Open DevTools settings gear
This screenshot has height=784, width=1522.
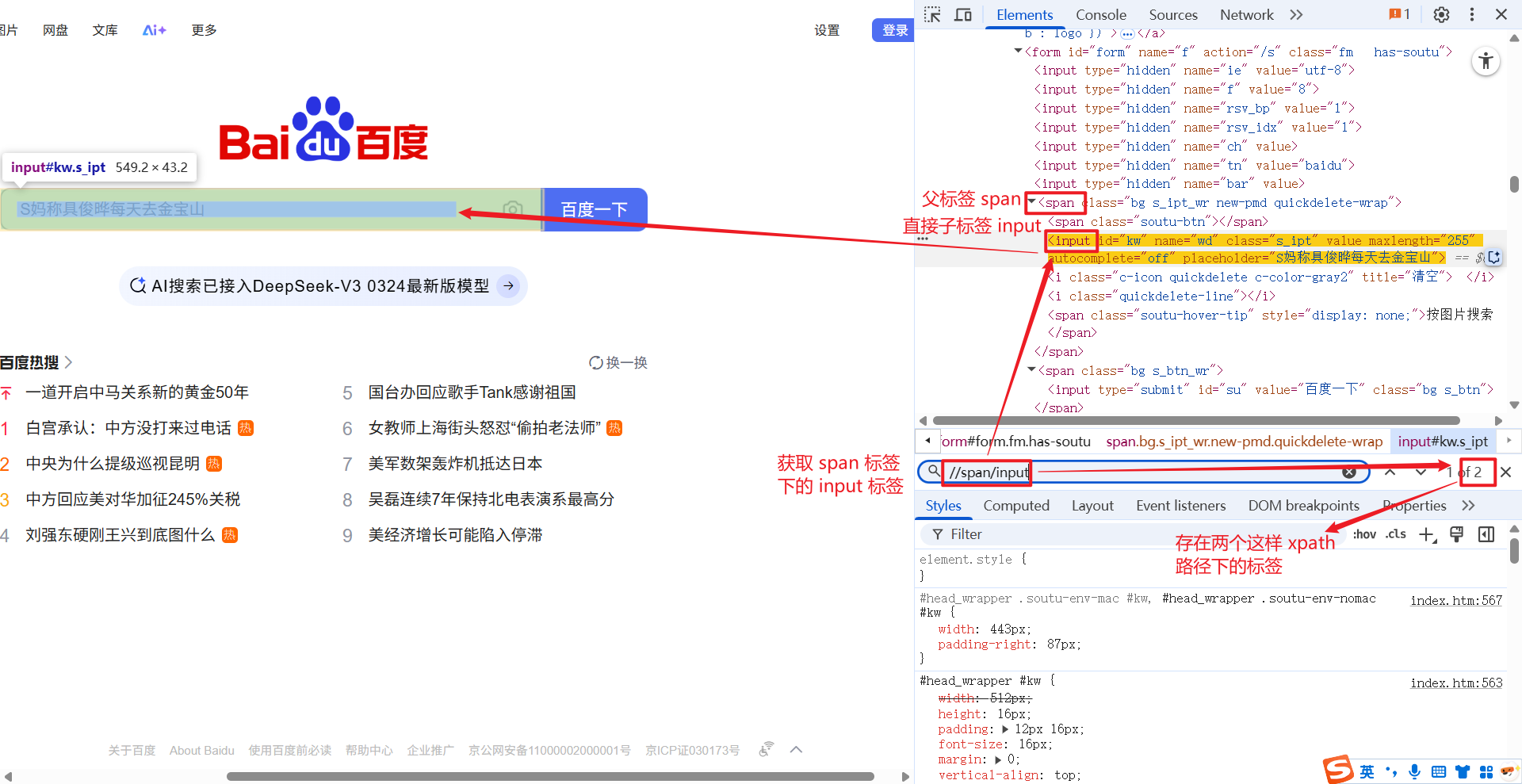pyautogui.click(x=1441, y=14)
